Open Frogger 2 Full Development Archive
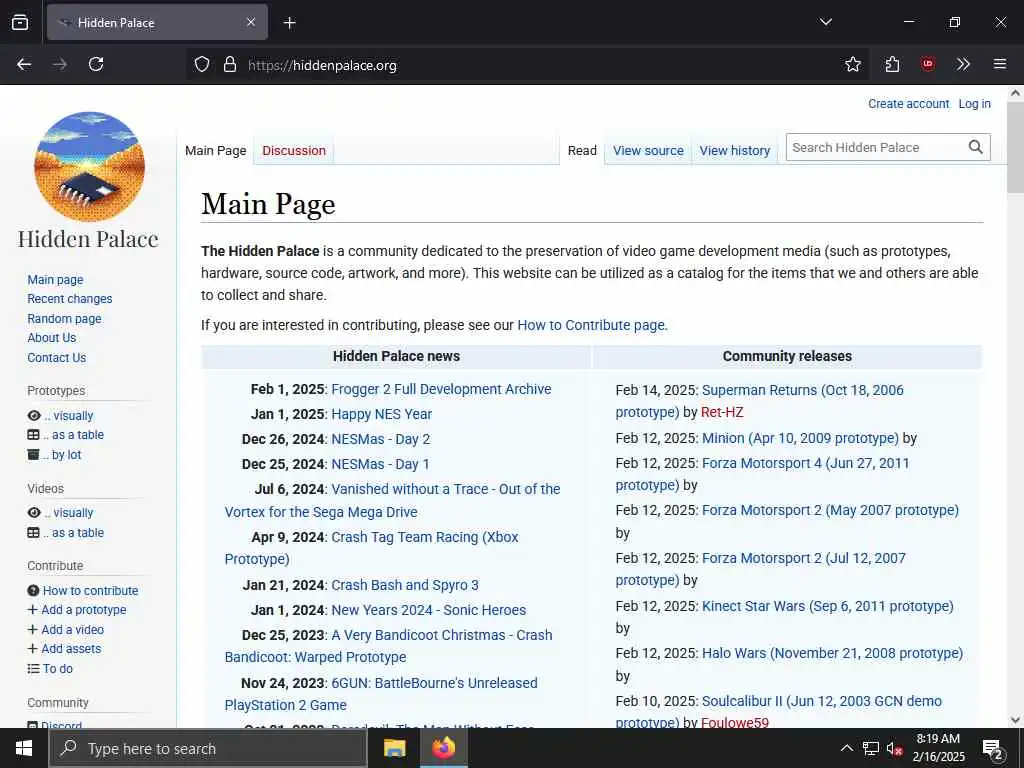Image resolution: width=1024 pixels, height=768 pixels. 441,389
